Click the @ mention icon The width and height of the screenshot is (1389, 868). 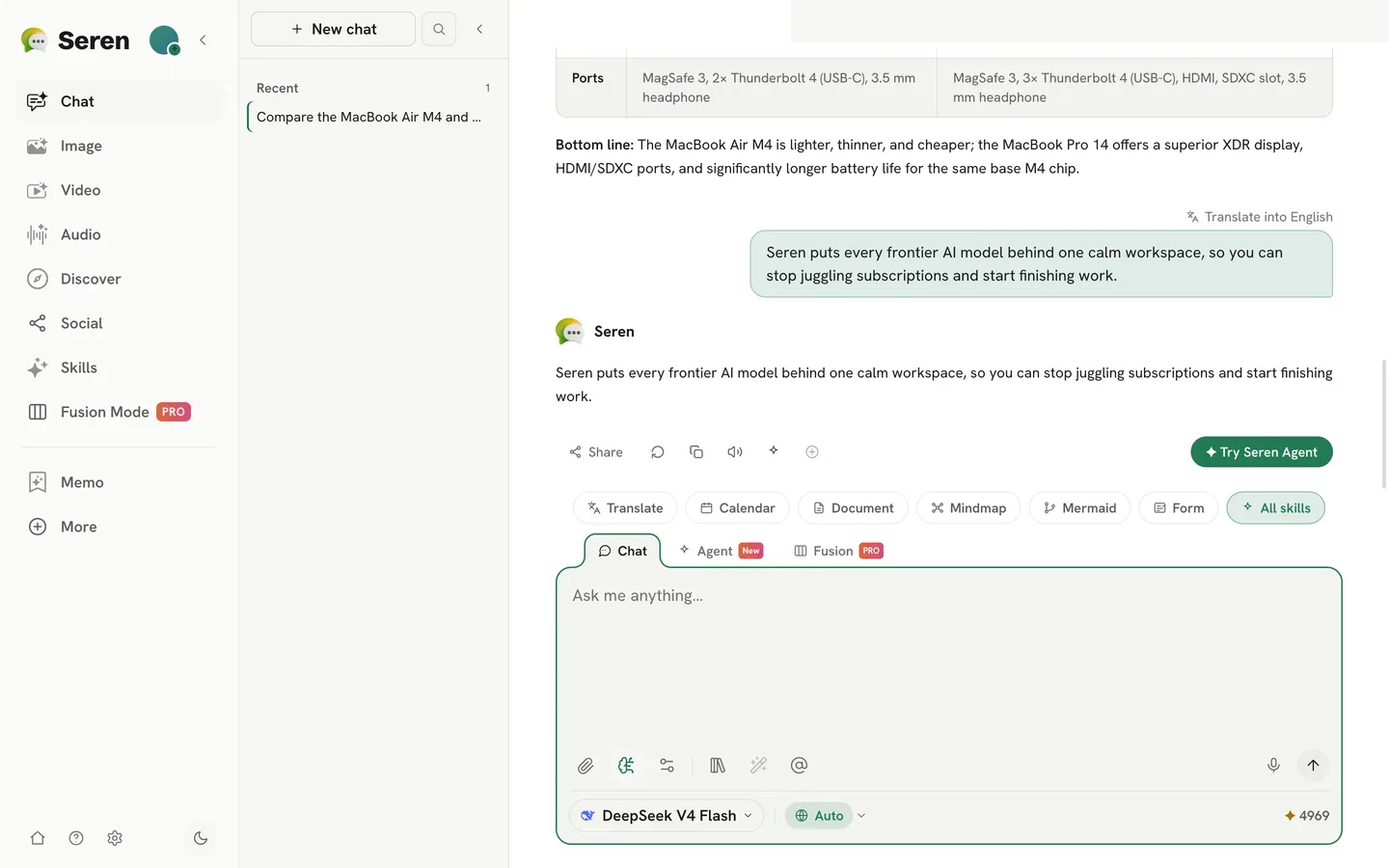point(799,766)
